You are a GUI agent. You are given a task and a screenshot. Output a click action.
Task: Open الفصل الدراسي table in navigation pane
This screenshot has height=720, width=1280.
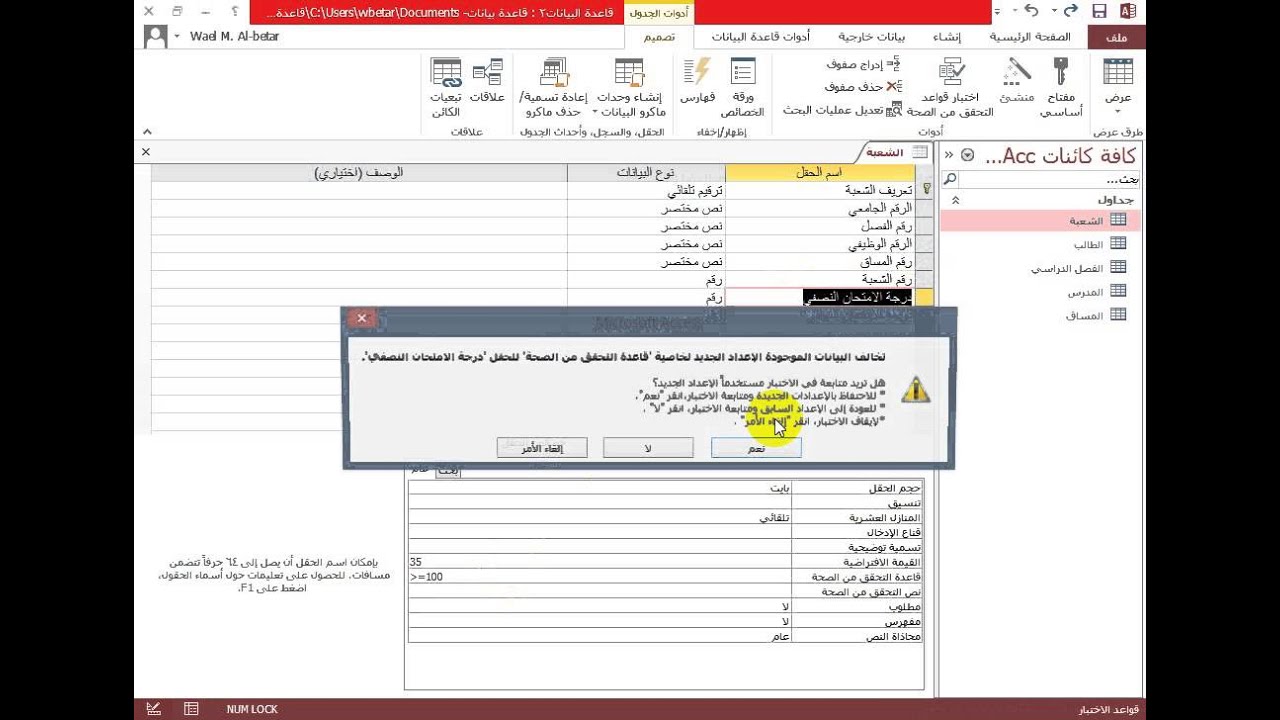click(x=1066, y=268)
